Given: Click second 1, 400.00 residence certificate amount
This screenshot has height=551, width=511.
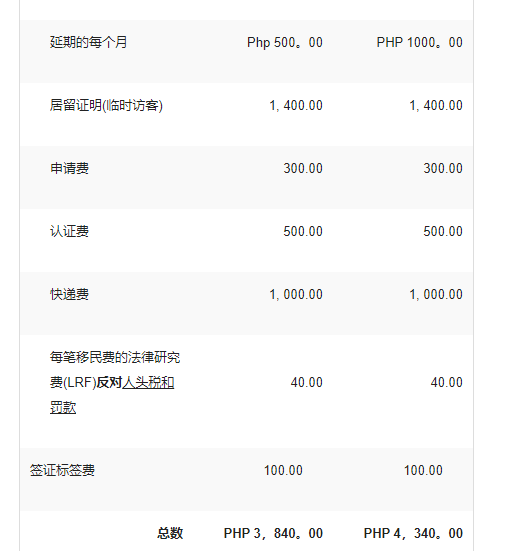Looking at the screenshot, I should pos(436,105).
